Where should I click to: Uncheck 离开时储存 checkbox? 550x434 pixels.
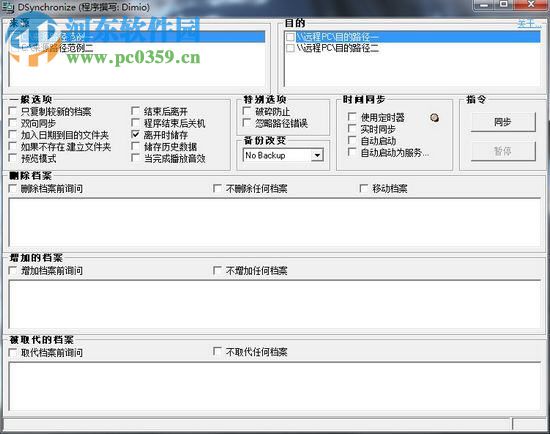click(x=135, y=135)
